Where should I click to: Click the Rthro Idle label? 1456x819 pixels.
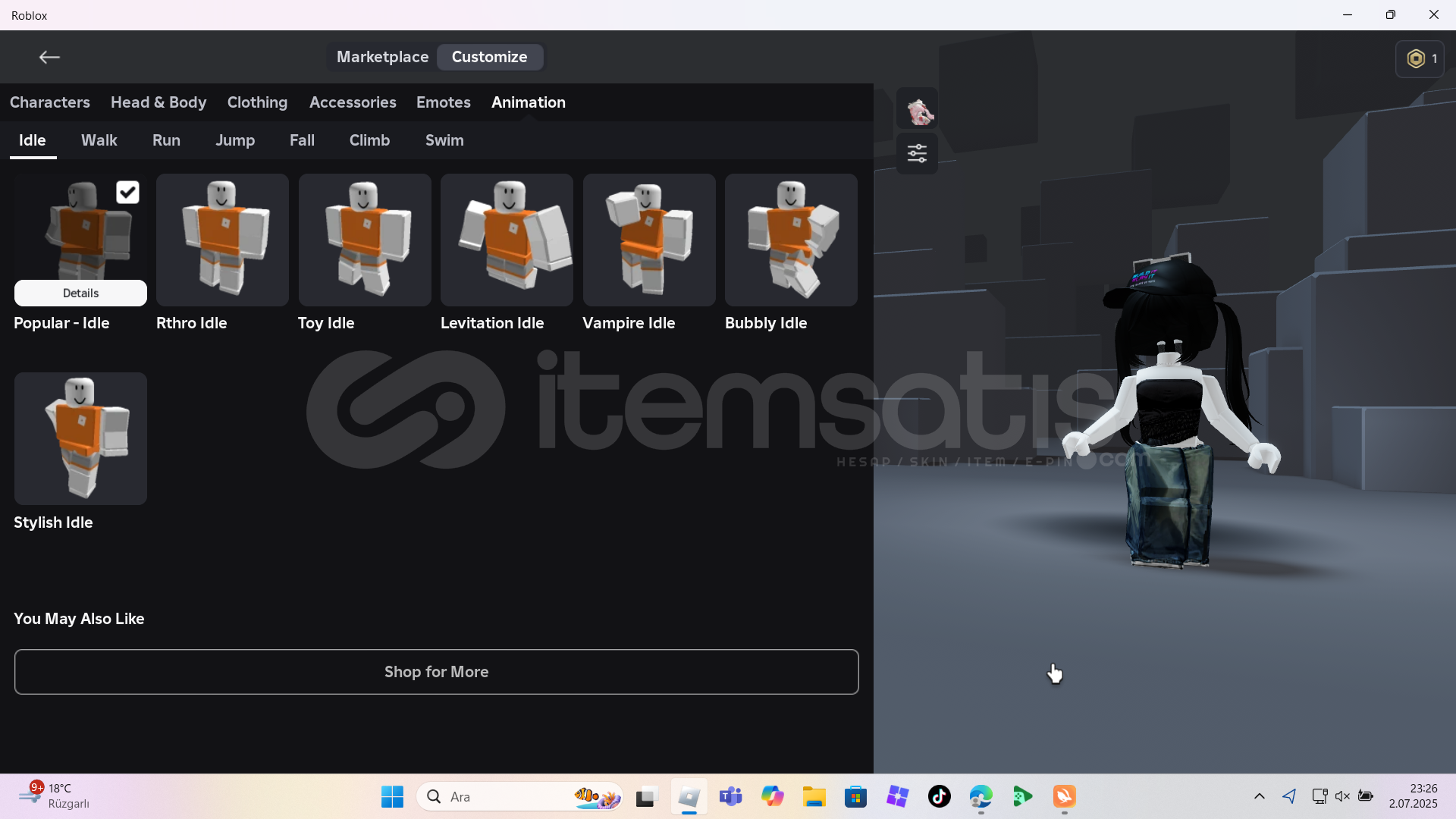point(192,323)
